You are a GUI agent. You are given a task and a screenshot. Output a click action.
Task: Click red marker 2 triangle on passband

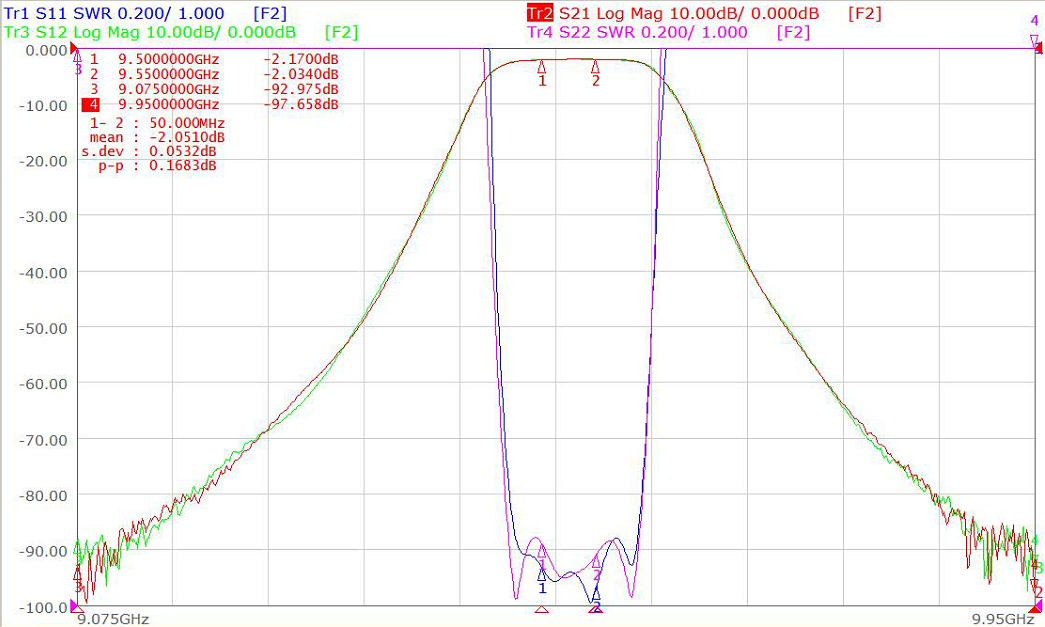(595, 67)
